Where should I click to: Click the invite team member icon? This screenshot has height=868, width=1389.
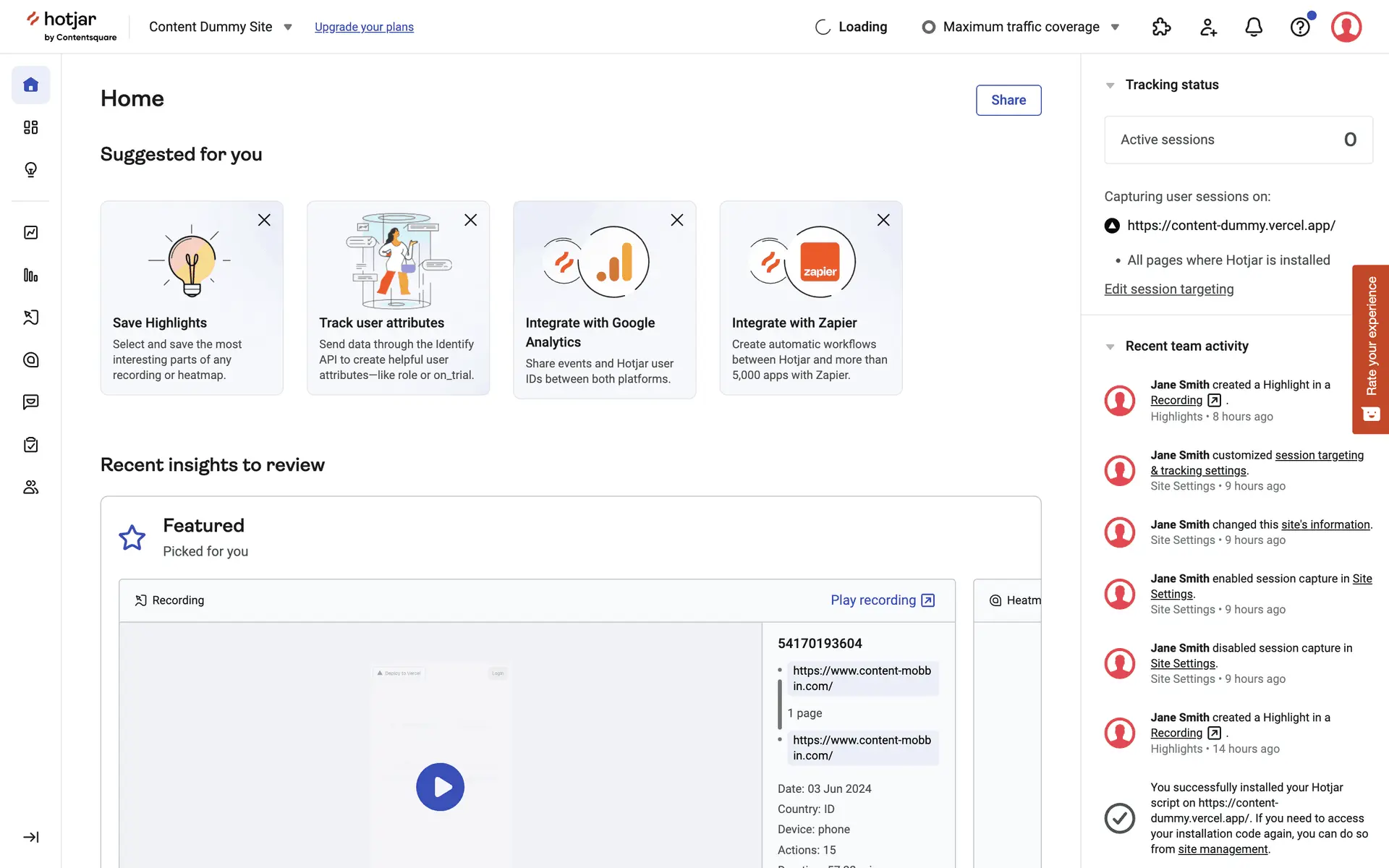click(1207, 27)
